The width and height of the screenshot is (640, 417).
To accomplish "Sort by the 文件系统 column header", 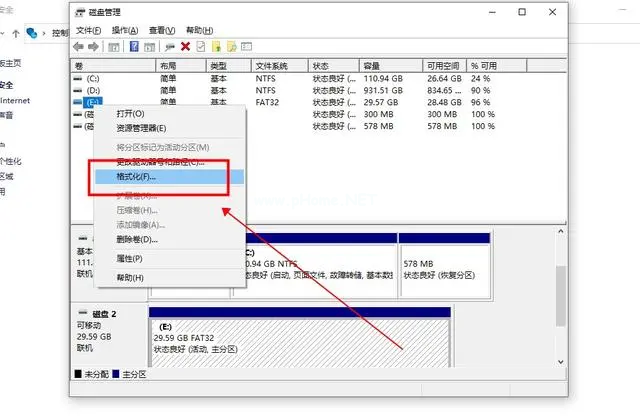I will point(272,64).
